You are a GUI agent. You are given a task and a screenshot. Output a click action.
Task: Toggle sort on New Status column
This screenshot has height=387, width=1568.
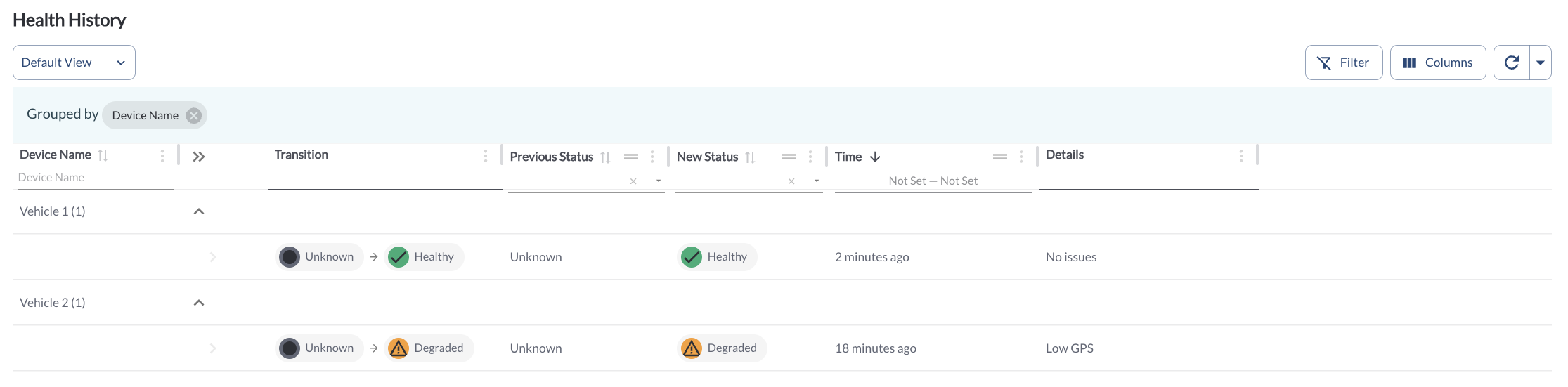click(750, 157)
